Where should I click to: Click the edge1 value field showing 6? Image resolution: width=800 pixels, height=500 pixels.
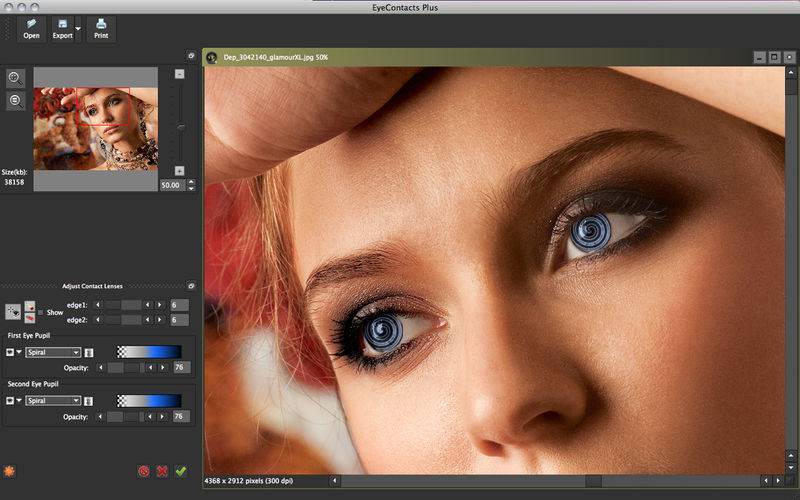[179, 305]
